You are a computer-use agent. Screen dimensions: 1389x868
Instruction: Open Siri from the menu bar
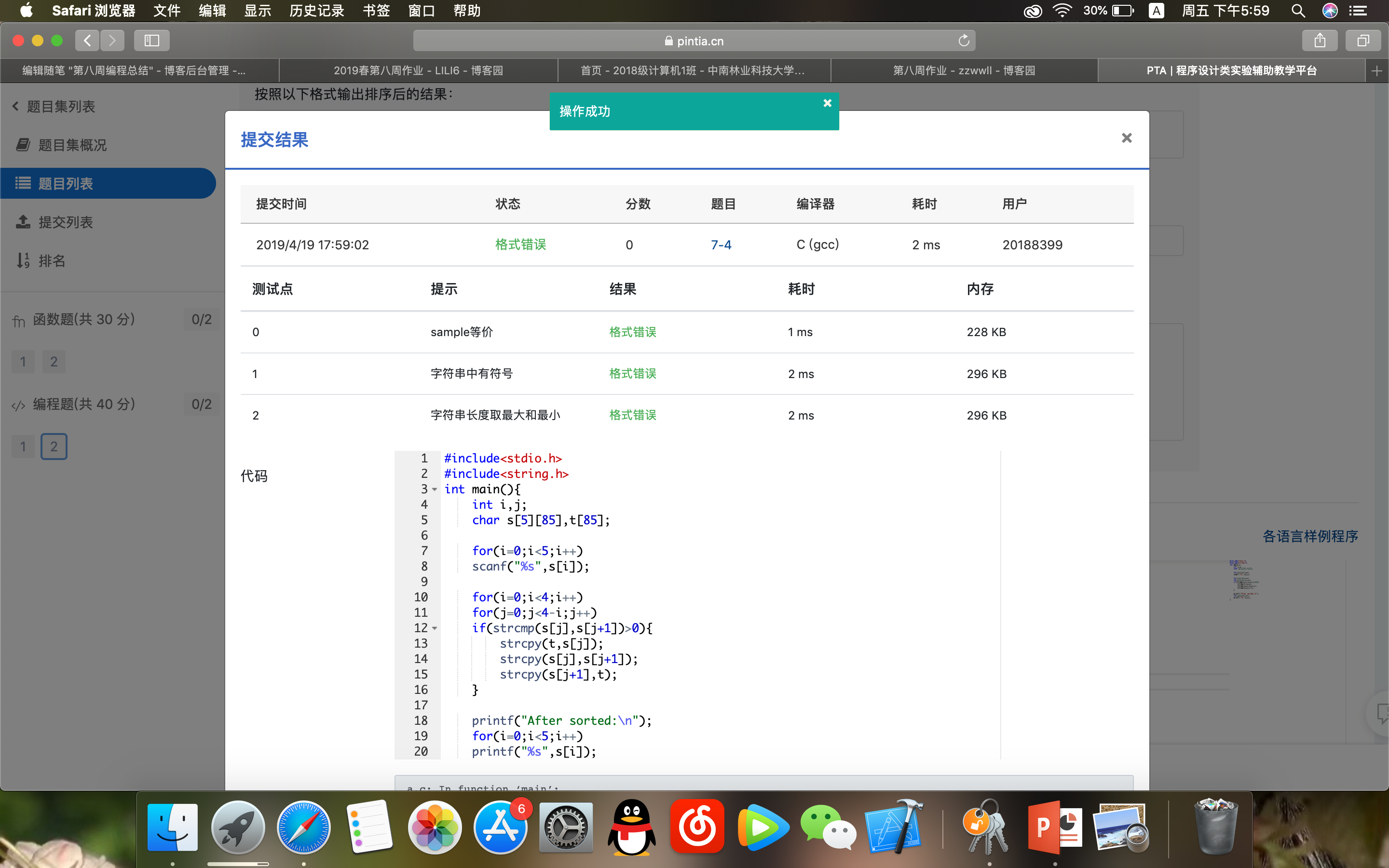1330,10
